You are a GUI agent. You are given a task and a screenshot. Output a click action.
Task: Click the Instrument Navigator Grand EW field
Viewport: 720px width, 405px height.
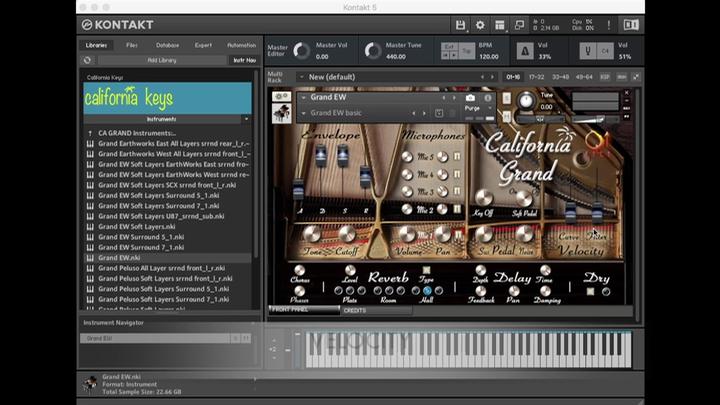point(155,338)
